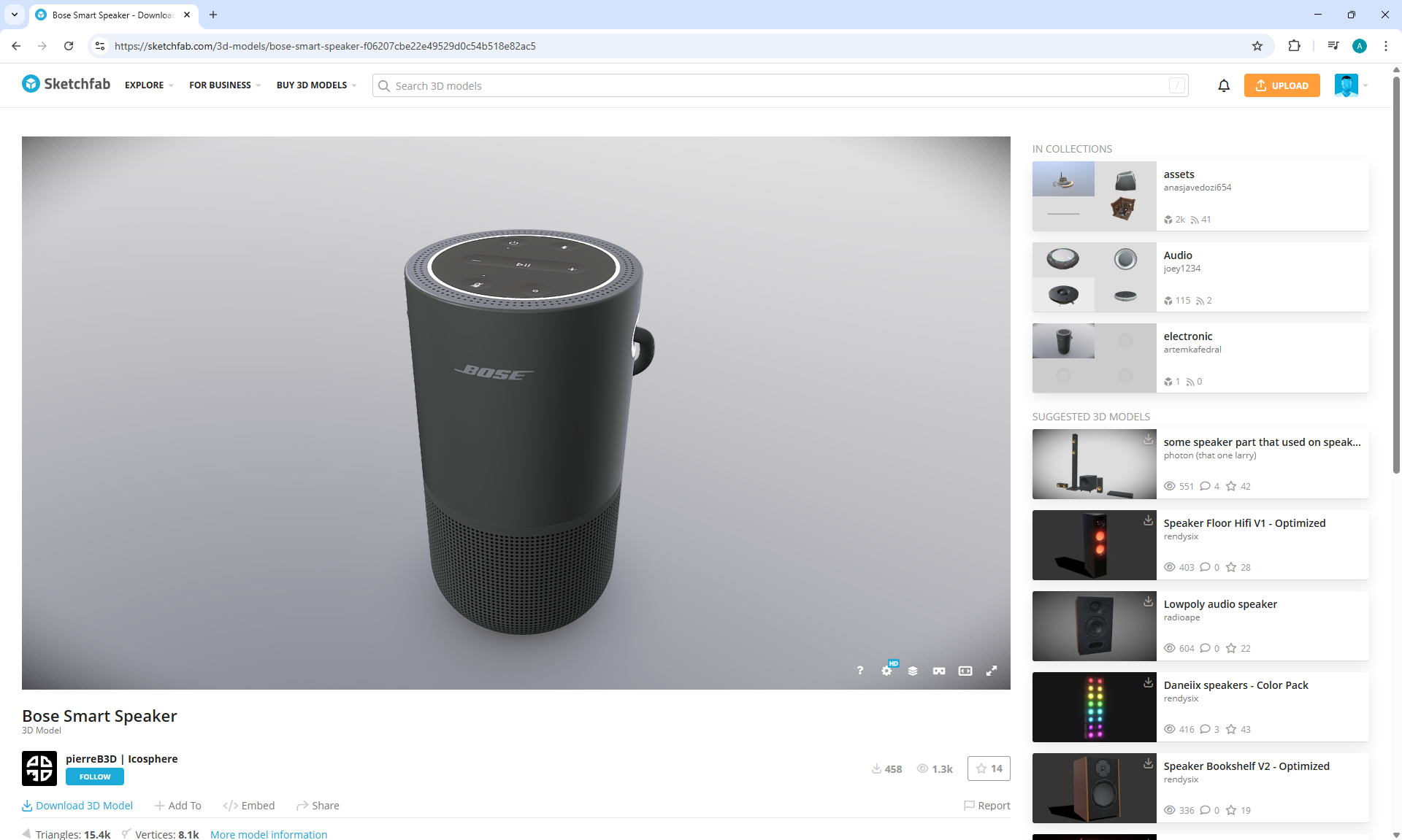
Task: Open the model inspector layers icon
Action: tap(913, 671)
